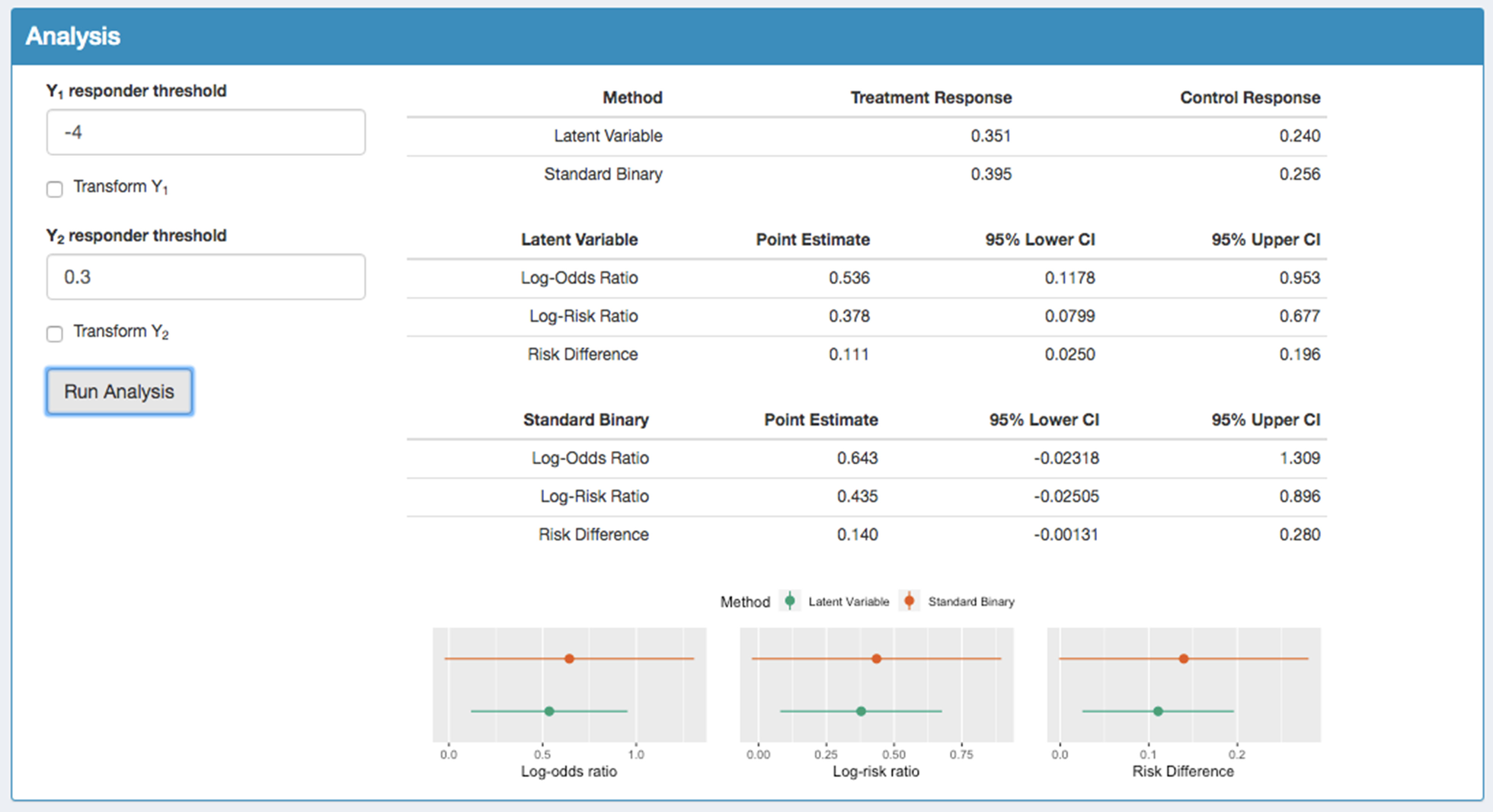Click the Latent Variable legend marker icon
The width and height of the screenshot is (1493, 812).
[x=790, y=601]
